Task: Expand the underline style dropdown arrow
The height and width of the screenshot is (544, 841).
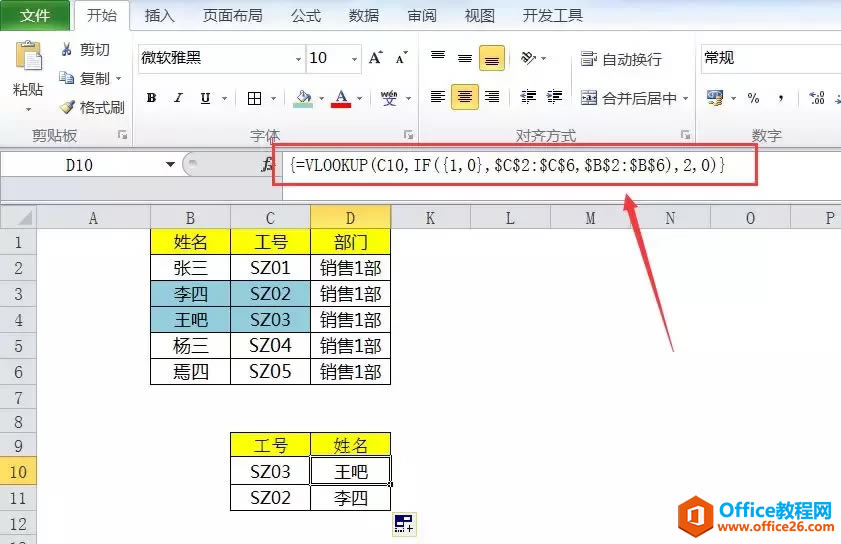Action: [x=224, y=98]
